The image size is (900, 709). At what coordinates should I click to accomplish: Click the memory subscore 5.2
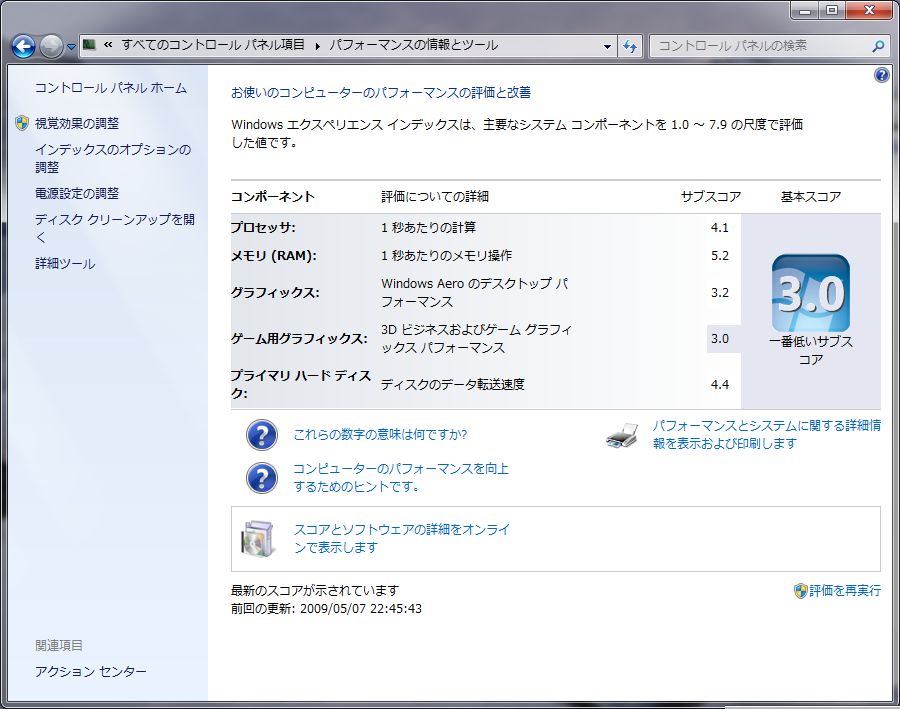click(x=720, y=256)
